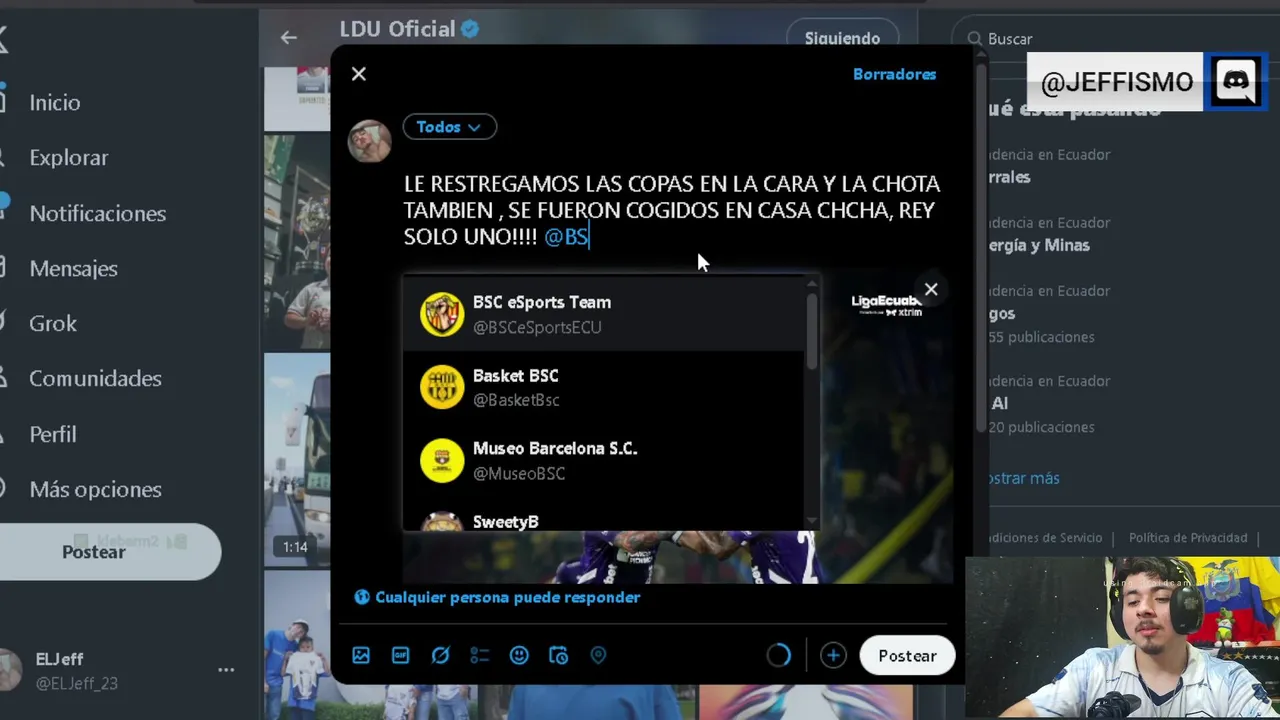Click BSC eSports Team avatar
The height and width of the screenshot is (720, 1280).
442,314
